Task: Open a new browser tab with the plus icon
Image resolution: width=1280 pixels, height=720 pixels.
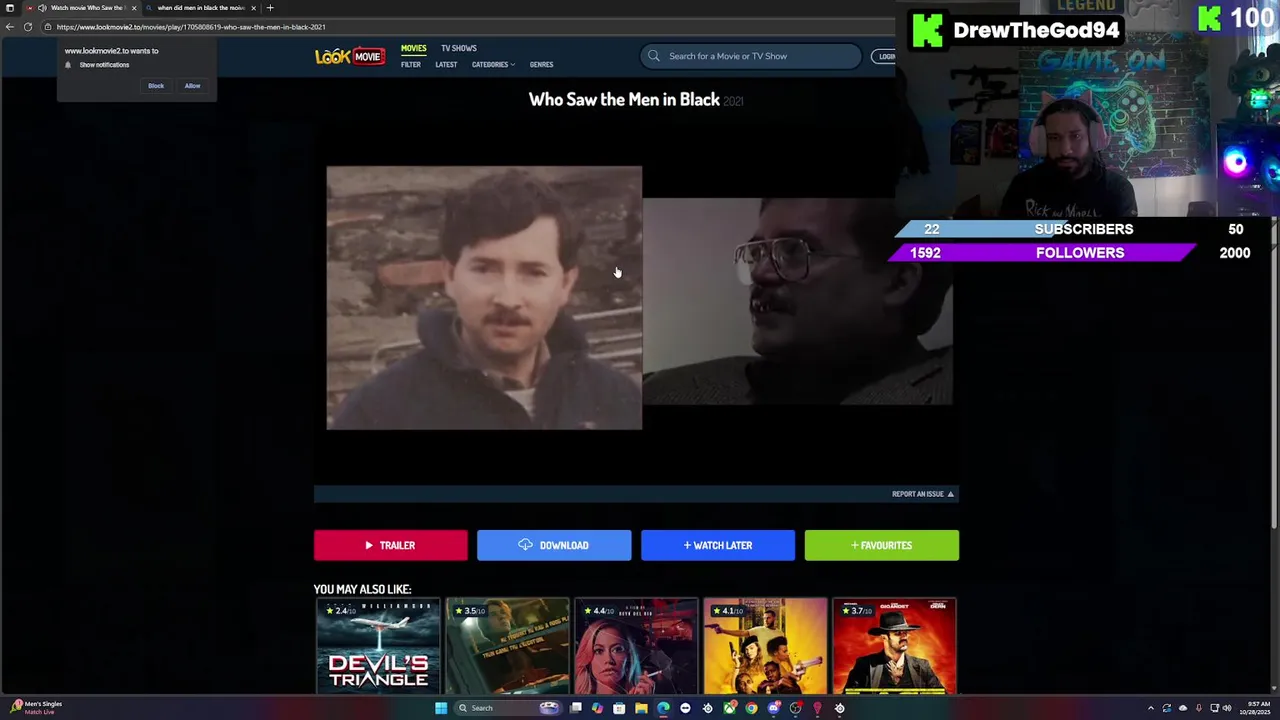Action: (270, 8)
